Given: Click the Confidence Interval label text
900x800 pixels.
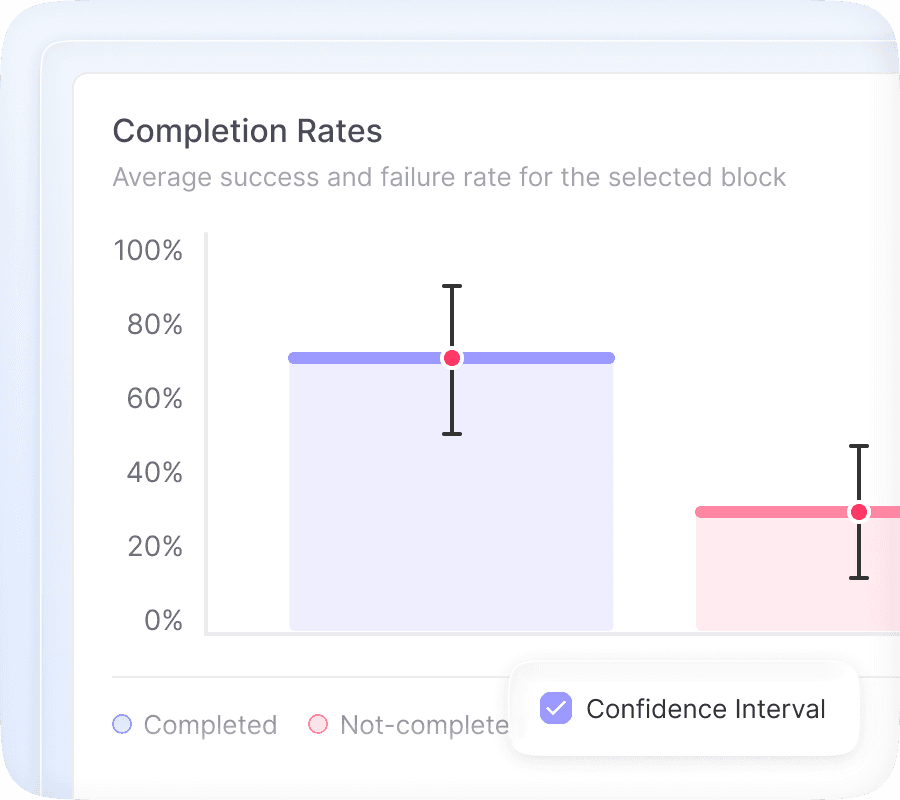Looking at the screenshot, I should click(706, 709).
